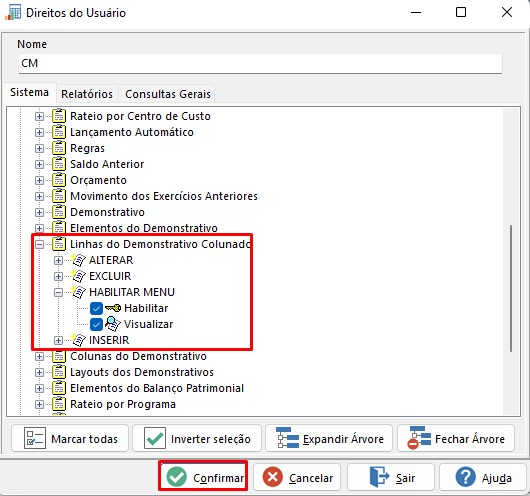Expand the Orçamento tree node
The image size is (530, 496).
[x=40, y=180]
